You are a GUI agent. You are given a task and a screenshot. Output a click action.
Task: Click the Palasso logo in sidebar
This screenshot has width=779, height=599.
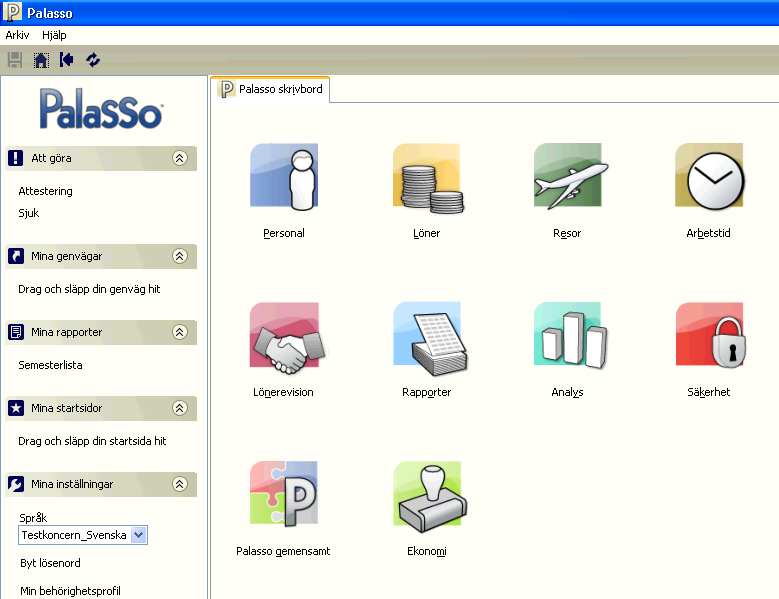[101, 109]
